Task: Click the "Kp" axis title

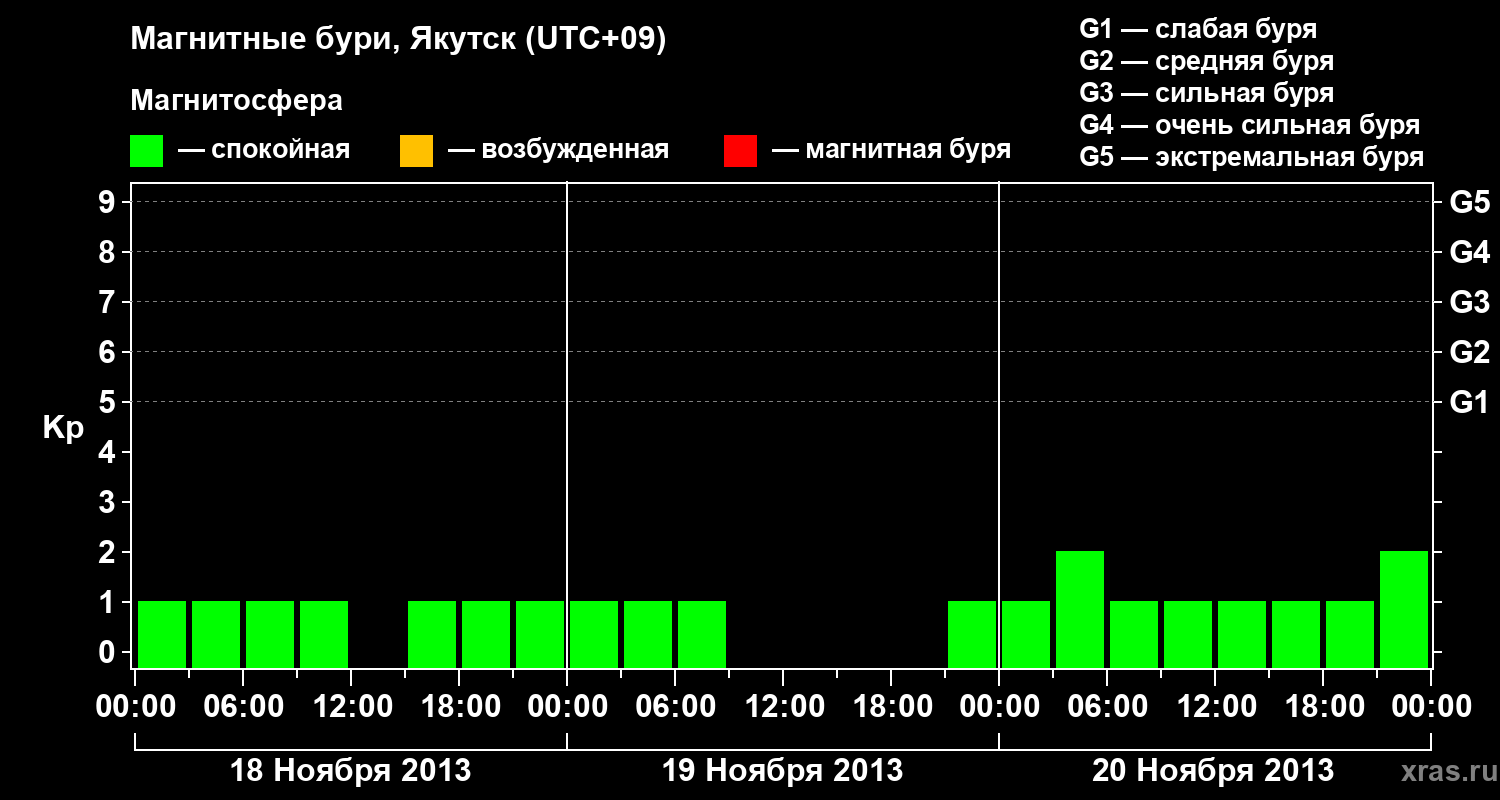Action: tap(62, 428)
